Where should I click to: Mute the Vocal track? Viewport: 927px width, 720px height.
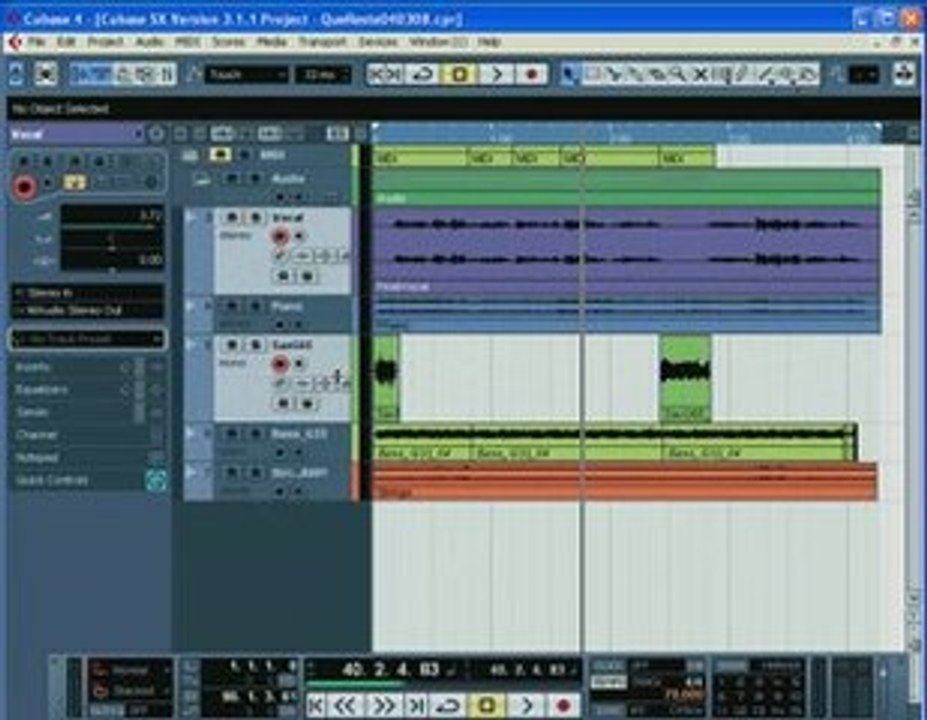coord(232,218)
